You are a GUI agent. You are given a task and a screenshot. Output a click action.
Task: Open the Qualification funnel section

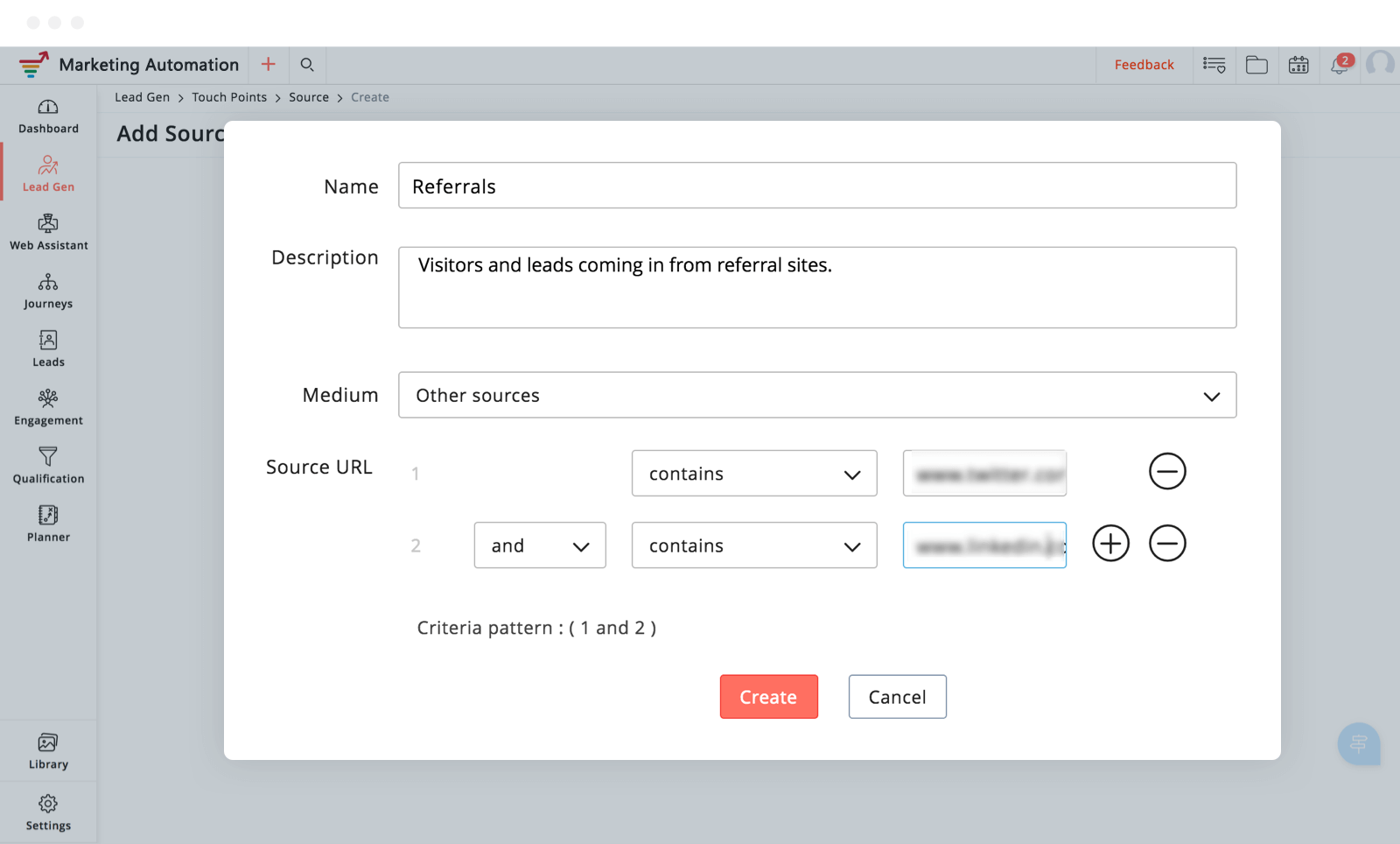[48, 466]
